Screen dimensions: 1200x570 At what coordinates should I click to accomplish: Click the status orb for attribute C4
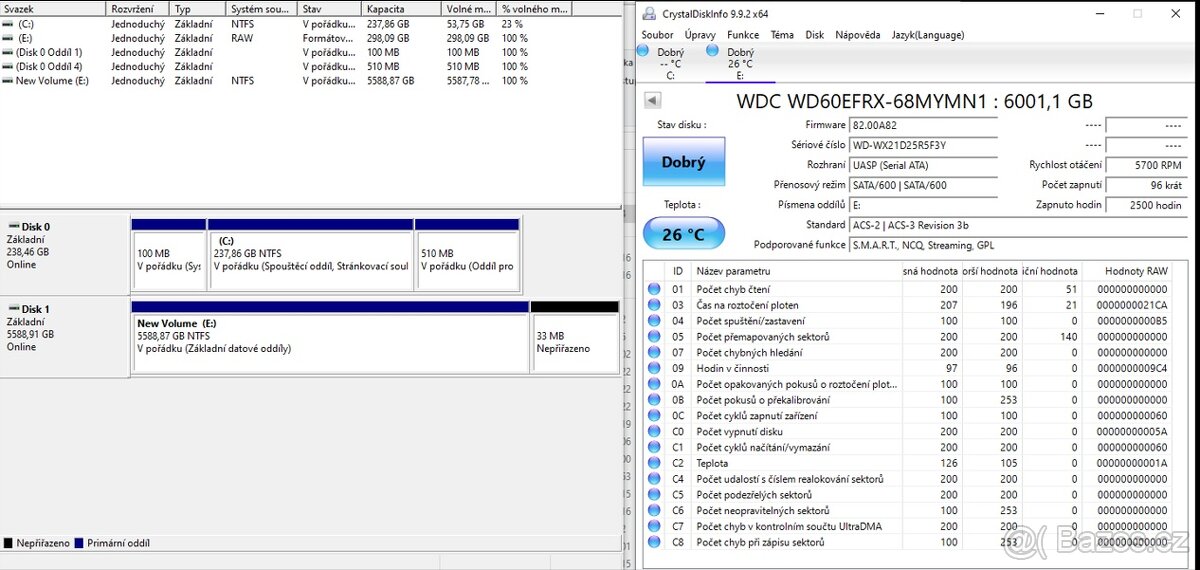pos(654,479)
